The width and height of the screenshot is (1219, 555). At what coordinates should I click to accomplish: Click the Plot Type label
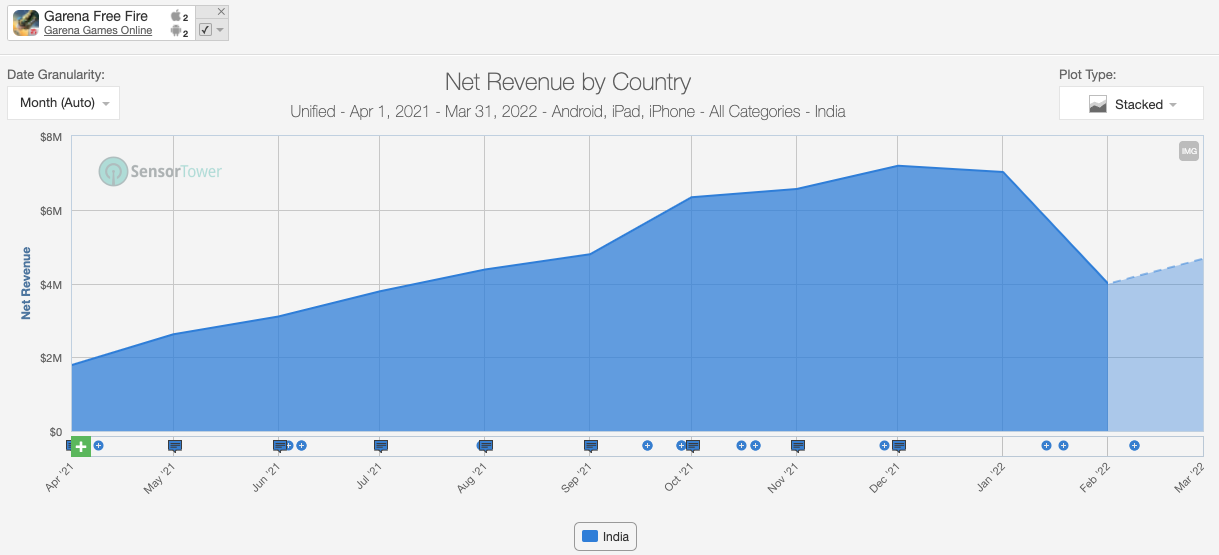(x=1087, y=74)
